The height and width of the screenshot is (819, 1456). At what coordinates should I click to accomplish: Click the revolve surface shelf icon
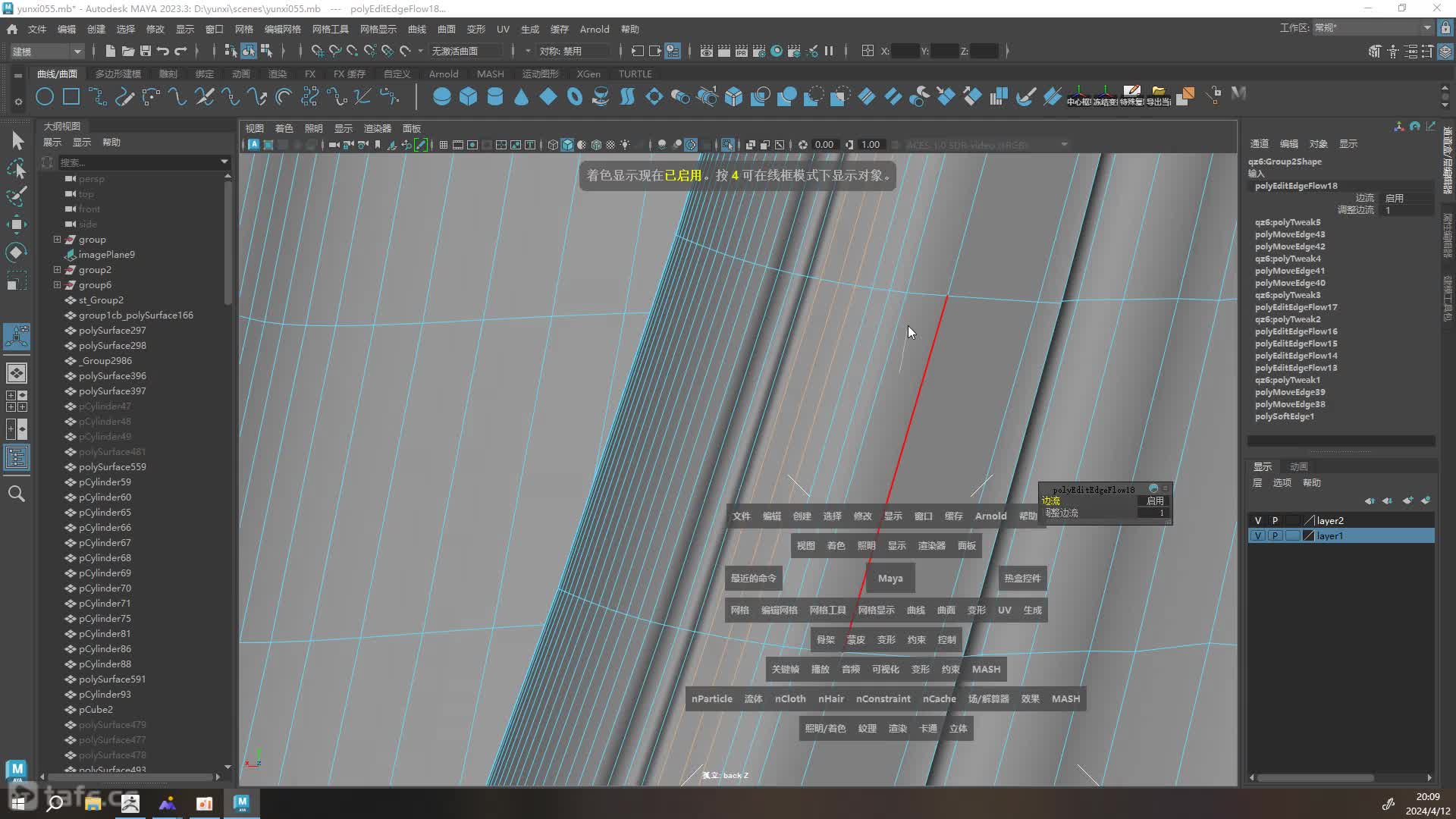tap(601, 96)
